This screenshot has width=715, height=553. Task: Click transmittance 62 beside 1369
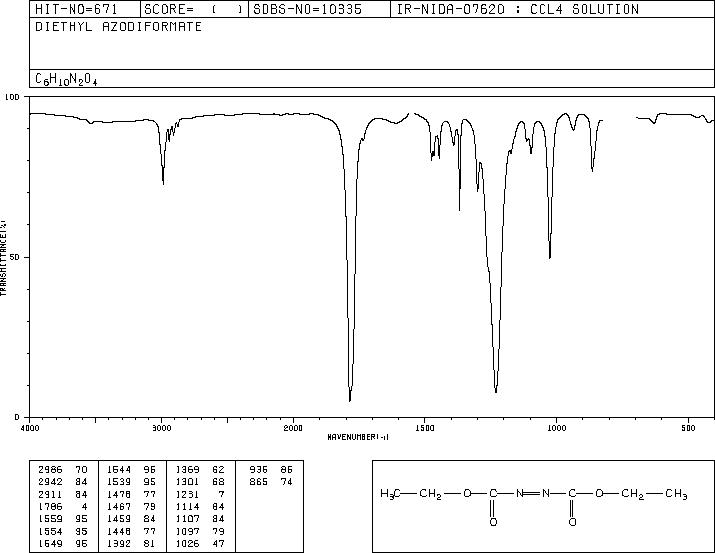[x=218, y=470]
